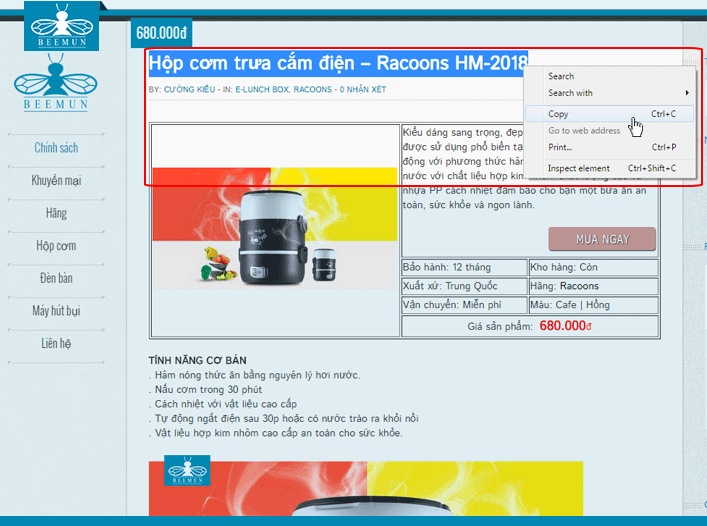The width and height of the screenshot is (707, 526).
Task: Open the Máy hút bụi category
Action: click(56, 311)
